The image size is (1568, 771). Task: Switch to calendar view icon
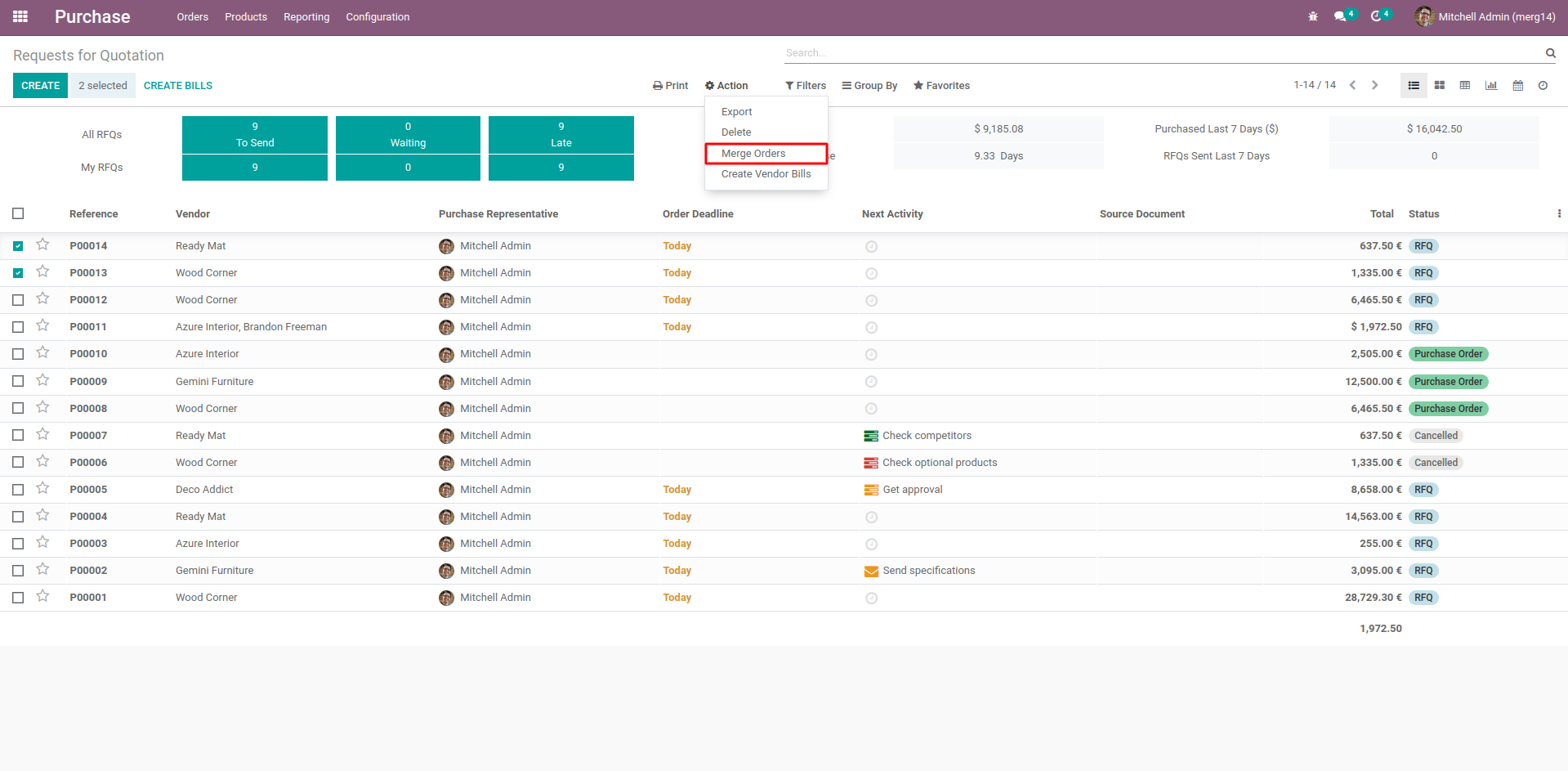1517,85
